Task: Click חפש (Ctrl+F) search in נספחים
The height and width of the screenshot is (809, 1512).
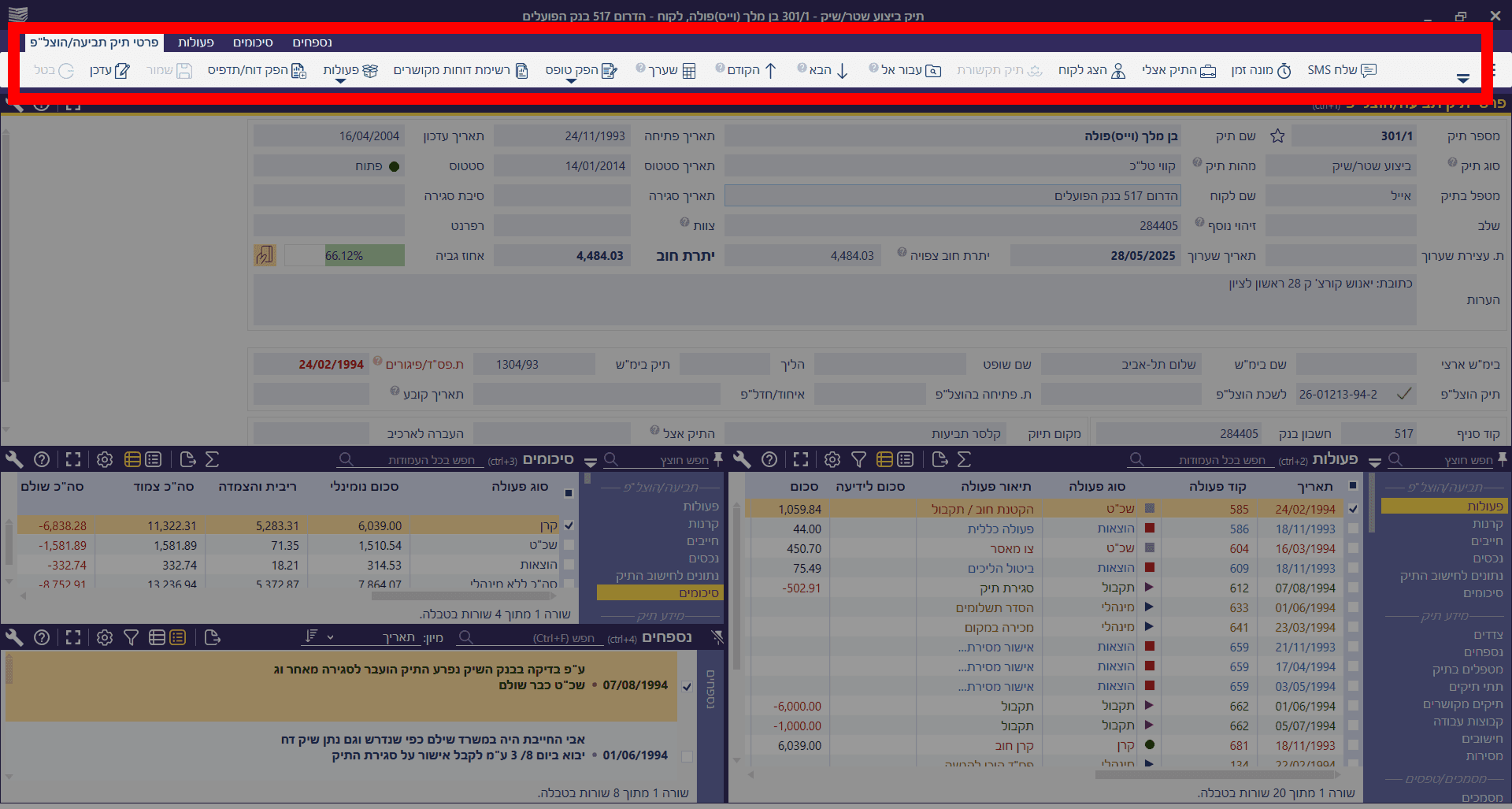Action: [x=532, y=637]
